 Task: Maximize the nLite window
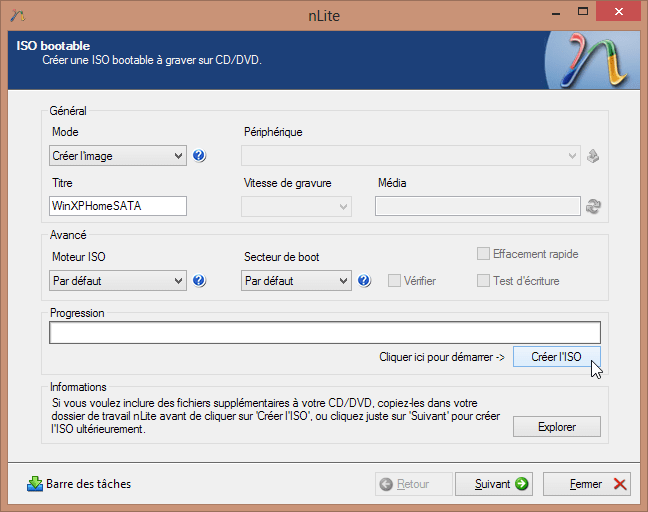(x=583, y=12)
